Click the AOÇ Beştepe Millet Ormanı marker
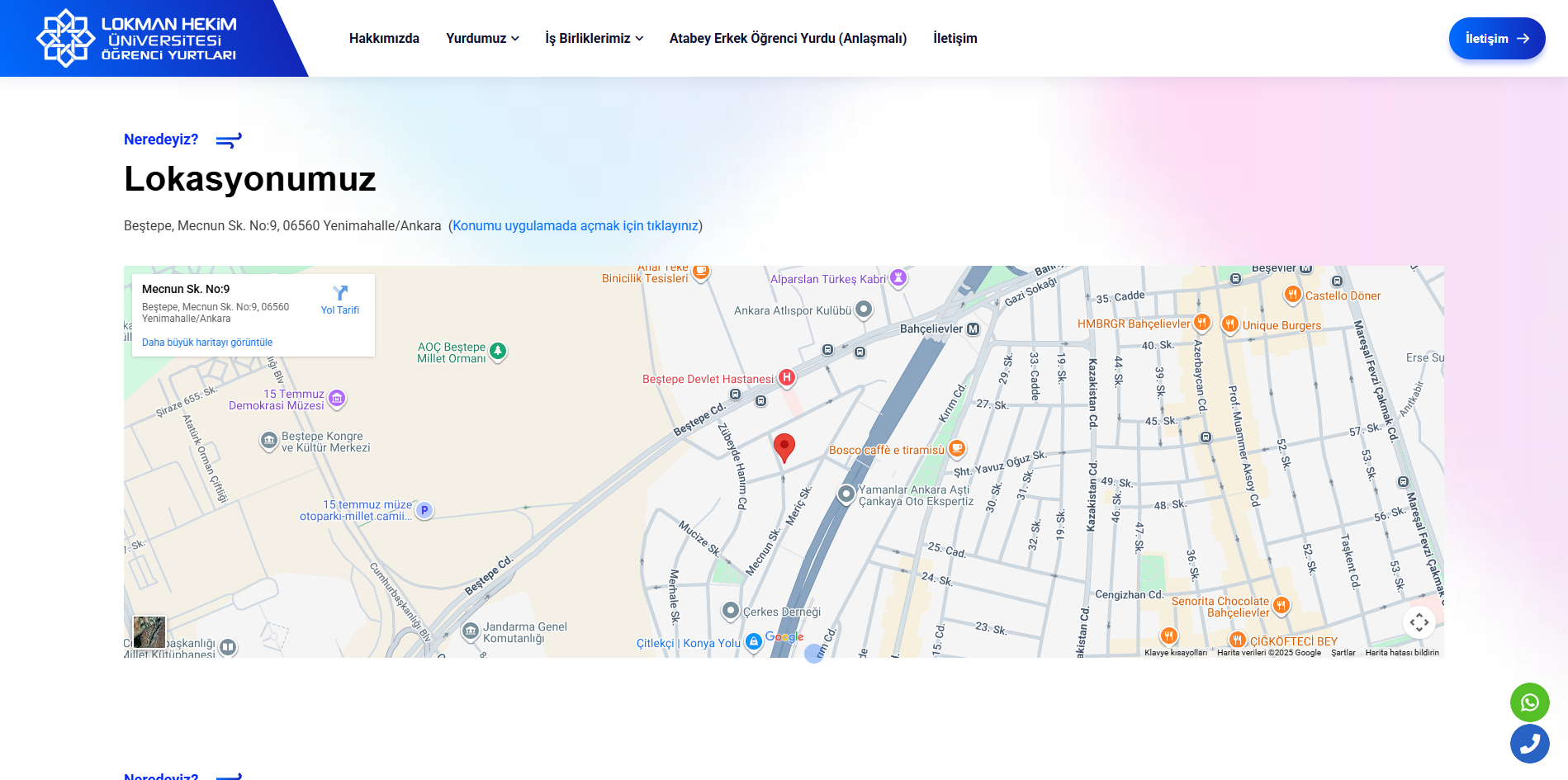The image size is (1568, 780). pyautogui.click(x=498, y=351)
